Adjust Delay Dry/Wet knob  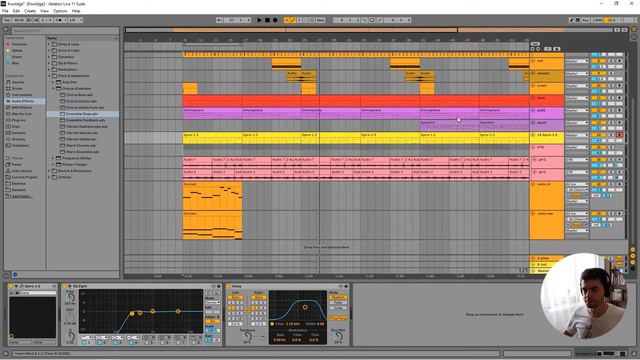338,336
